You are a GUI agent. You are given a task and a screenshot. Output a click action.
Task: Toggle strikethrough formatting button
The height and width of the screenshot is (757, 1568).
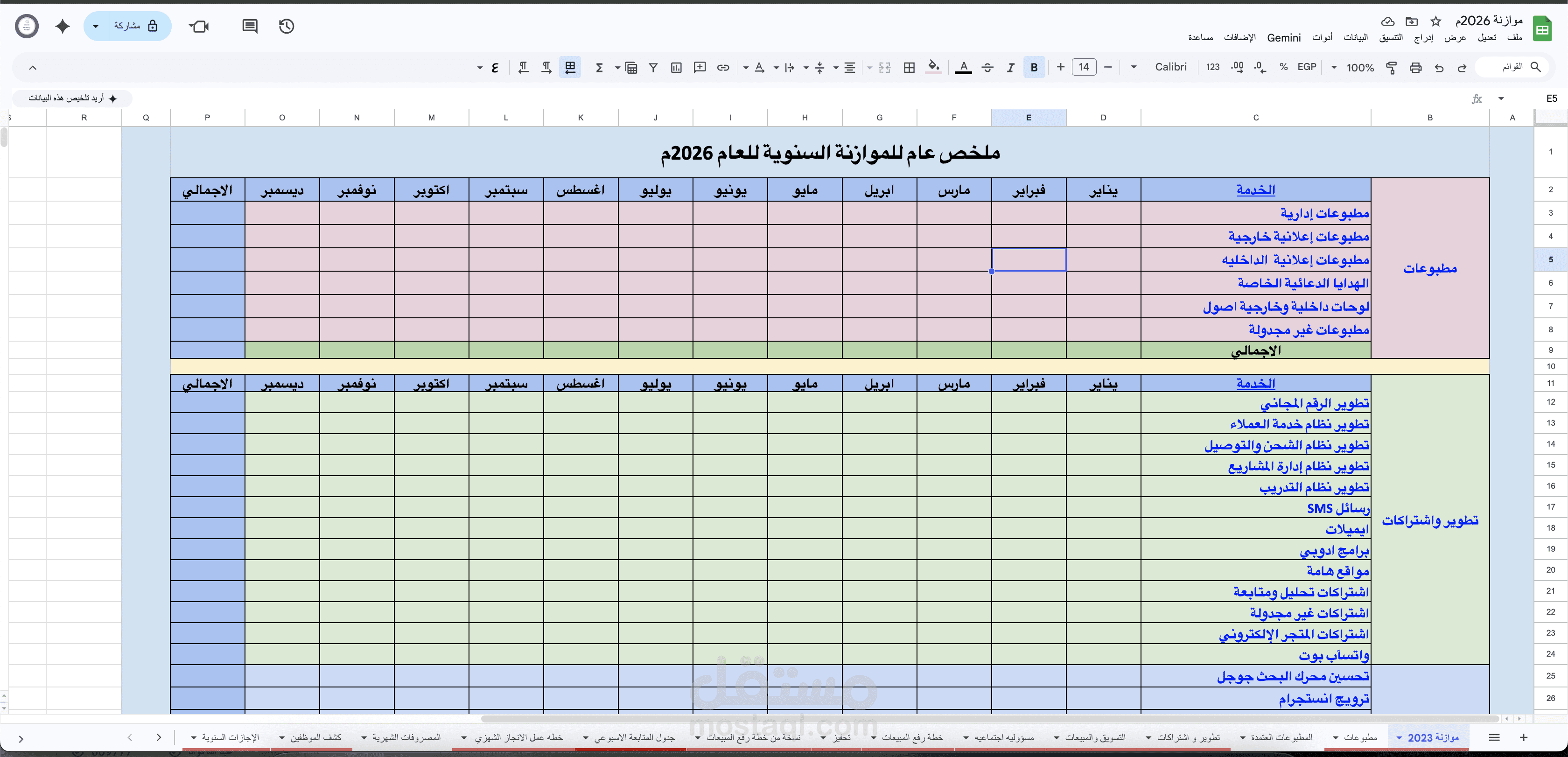(x=987, y=68)
